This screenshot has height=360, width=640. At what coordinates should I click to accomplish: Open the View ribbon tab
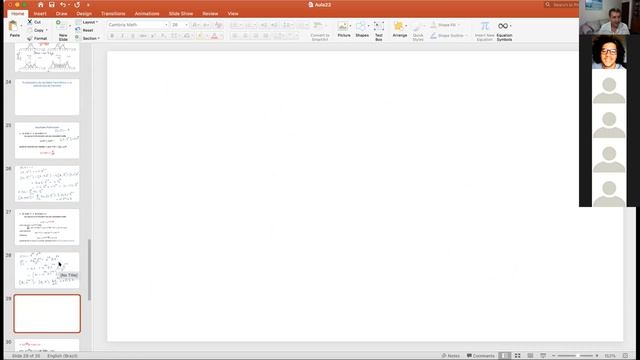pos(233,13)
